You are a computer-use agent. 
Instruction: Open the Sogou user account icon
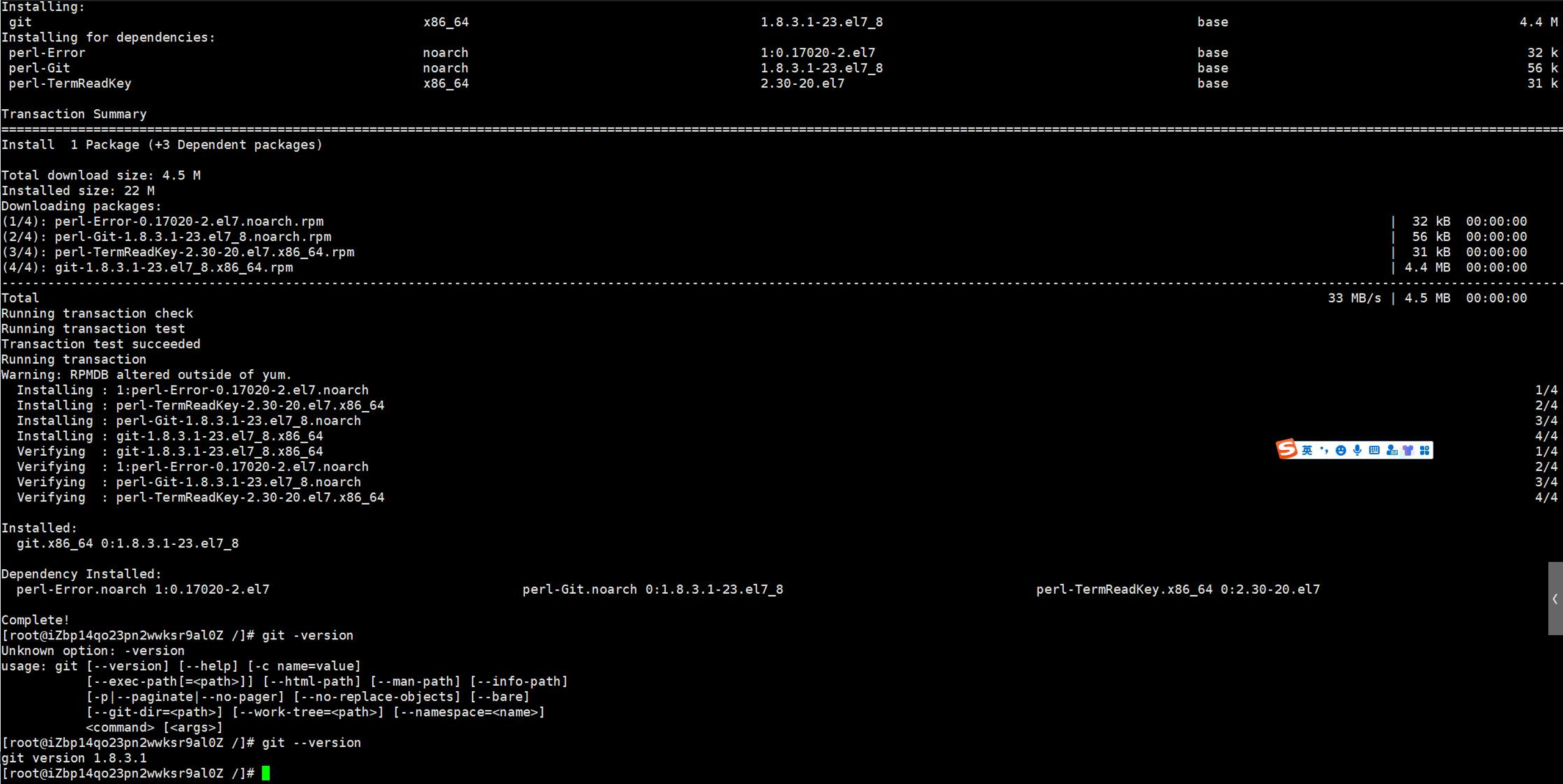(x=1392, y=450)
